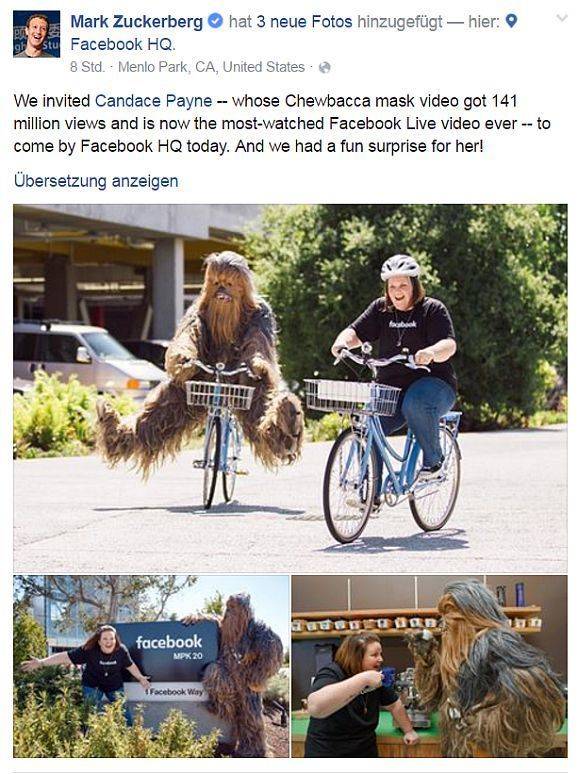
Task: Click the location pin icon after 'hier:'
Action: tap(512, 21)
